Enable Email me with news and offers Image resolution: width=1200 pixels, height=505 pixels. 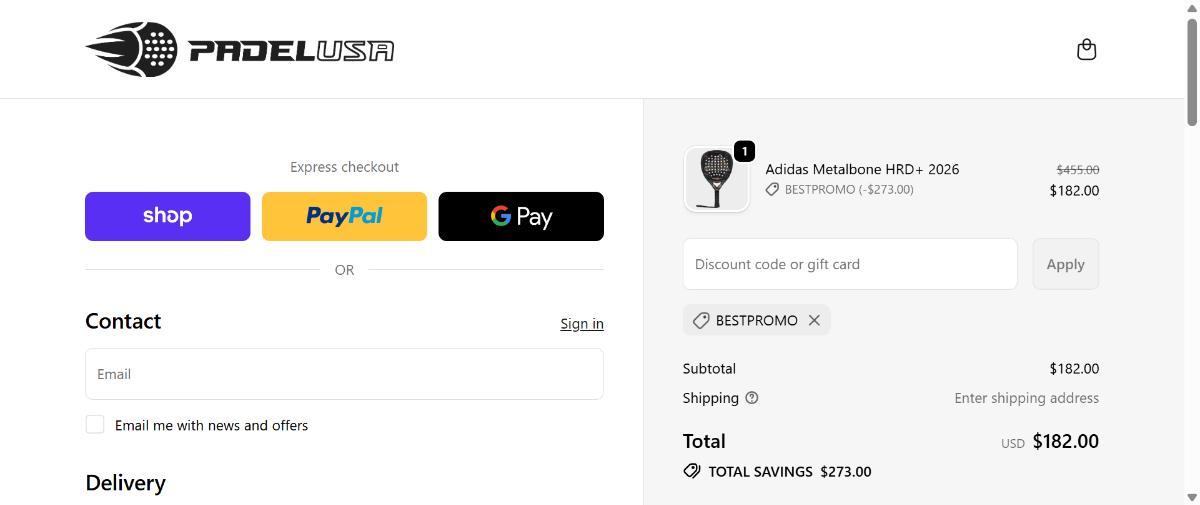pos(95,425)
